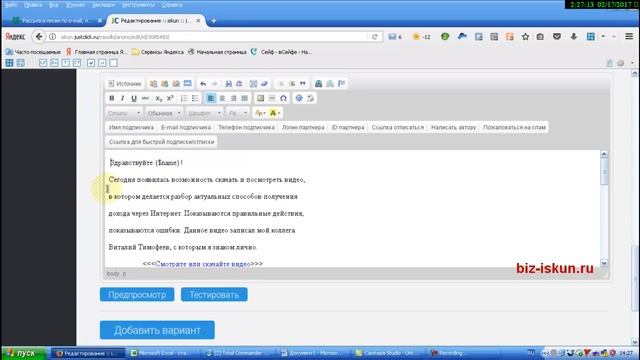Click the editor scroll-down arrow
The image size is (640, 360).
click(x=604, y=264)
